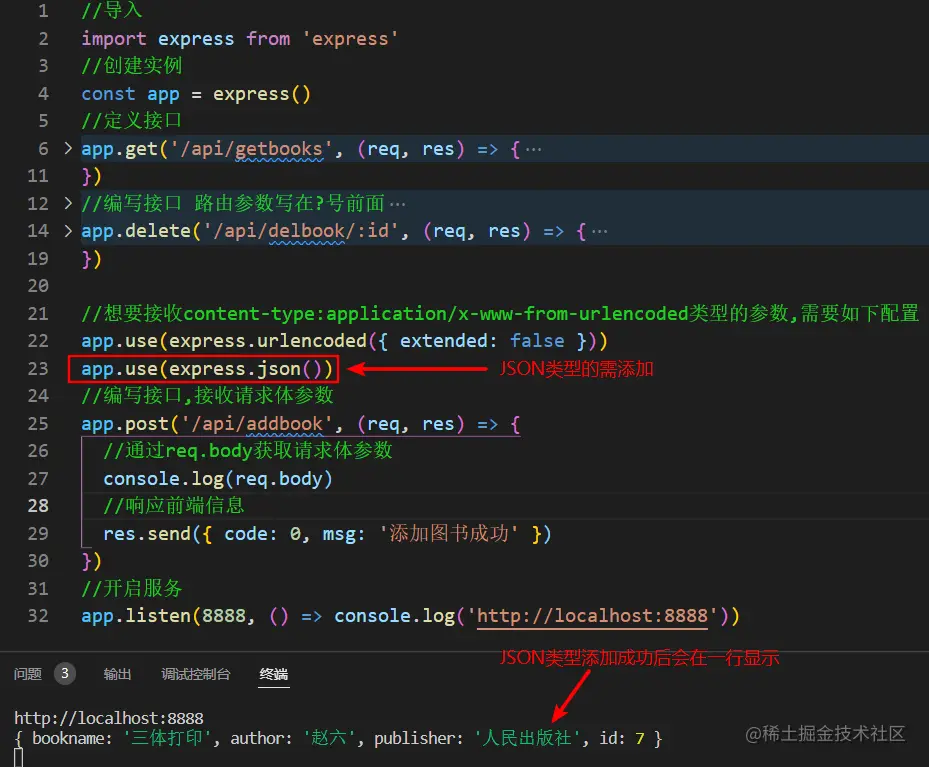929x767 pixels.
Task: Click the problems count badge 3
Action: 65,673
